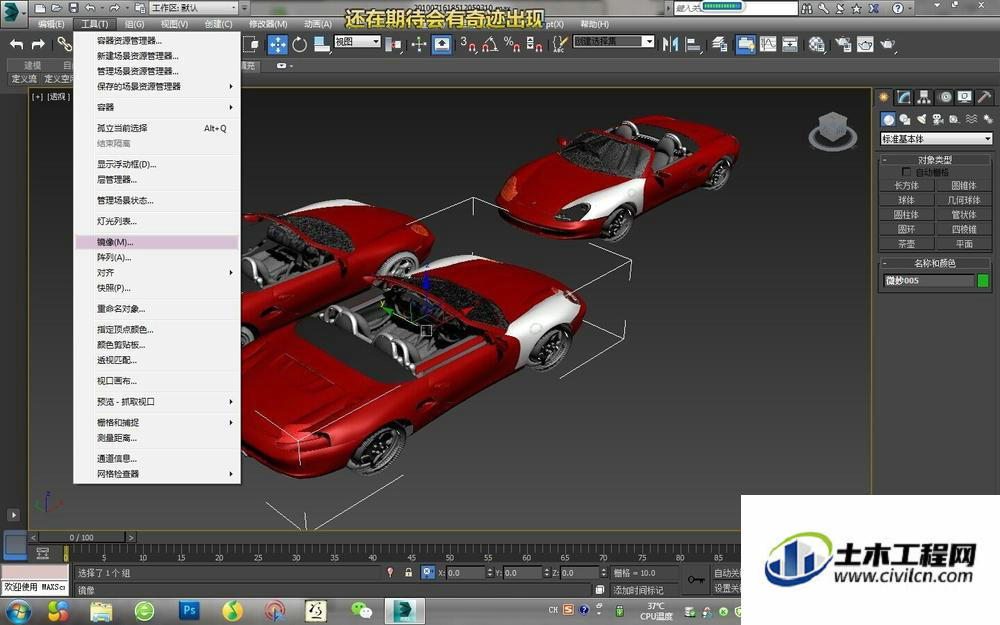
Task: Select the Move tool in main toolbar
Action: click(x=277, y=44)
